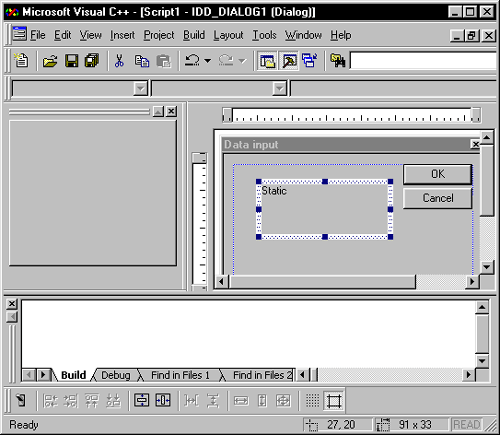The image size is (500, 435).
Task: Expand the workspace pane with the arrow button
Action: 158,111
